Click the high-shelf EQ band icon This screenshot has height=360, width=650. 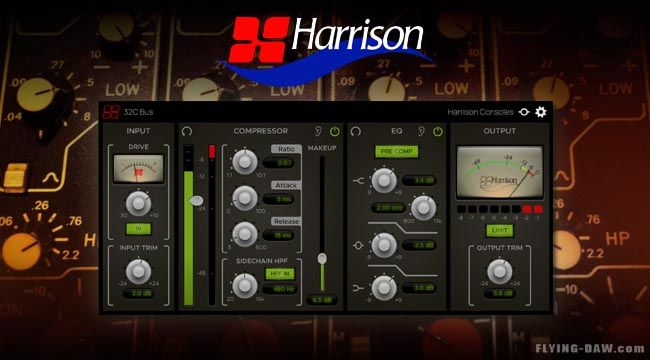point(359,180)
